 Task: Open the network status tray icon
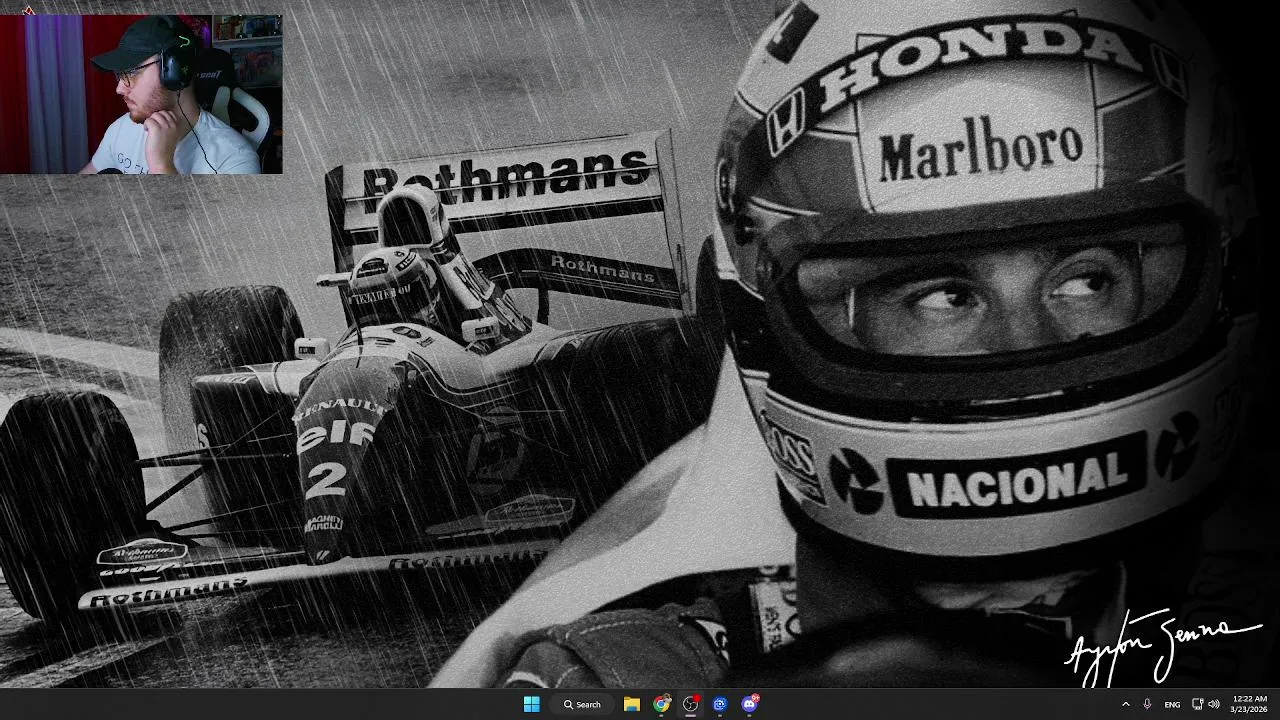1198,704
